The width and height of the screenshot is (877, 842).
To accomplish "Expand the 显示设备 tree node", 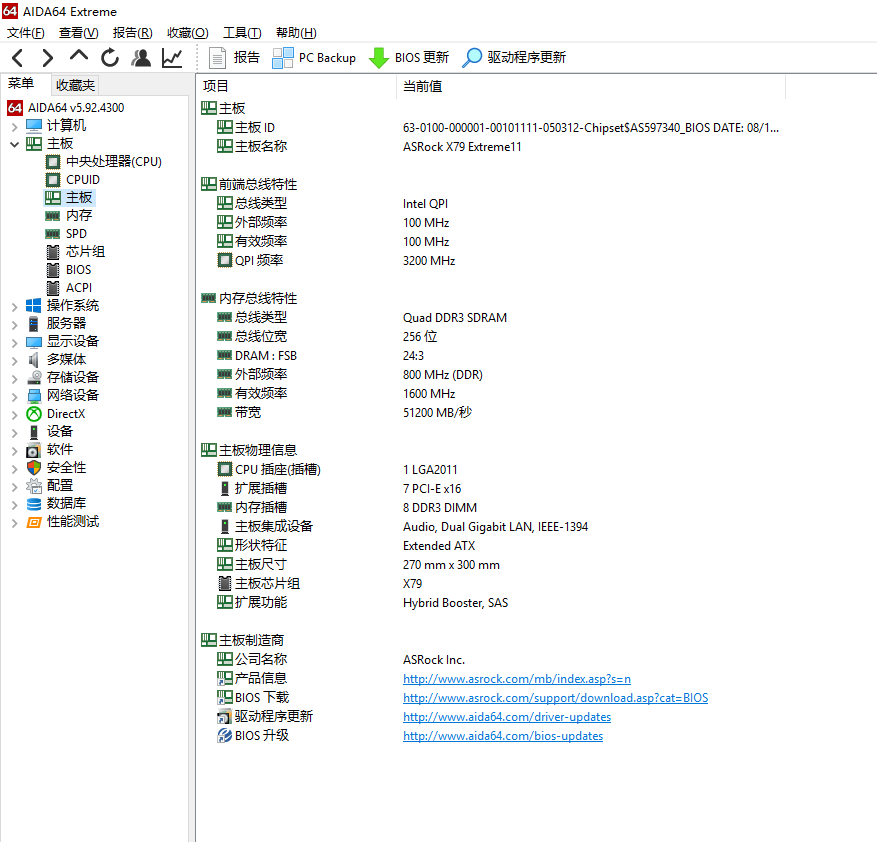I will [15, 342].
